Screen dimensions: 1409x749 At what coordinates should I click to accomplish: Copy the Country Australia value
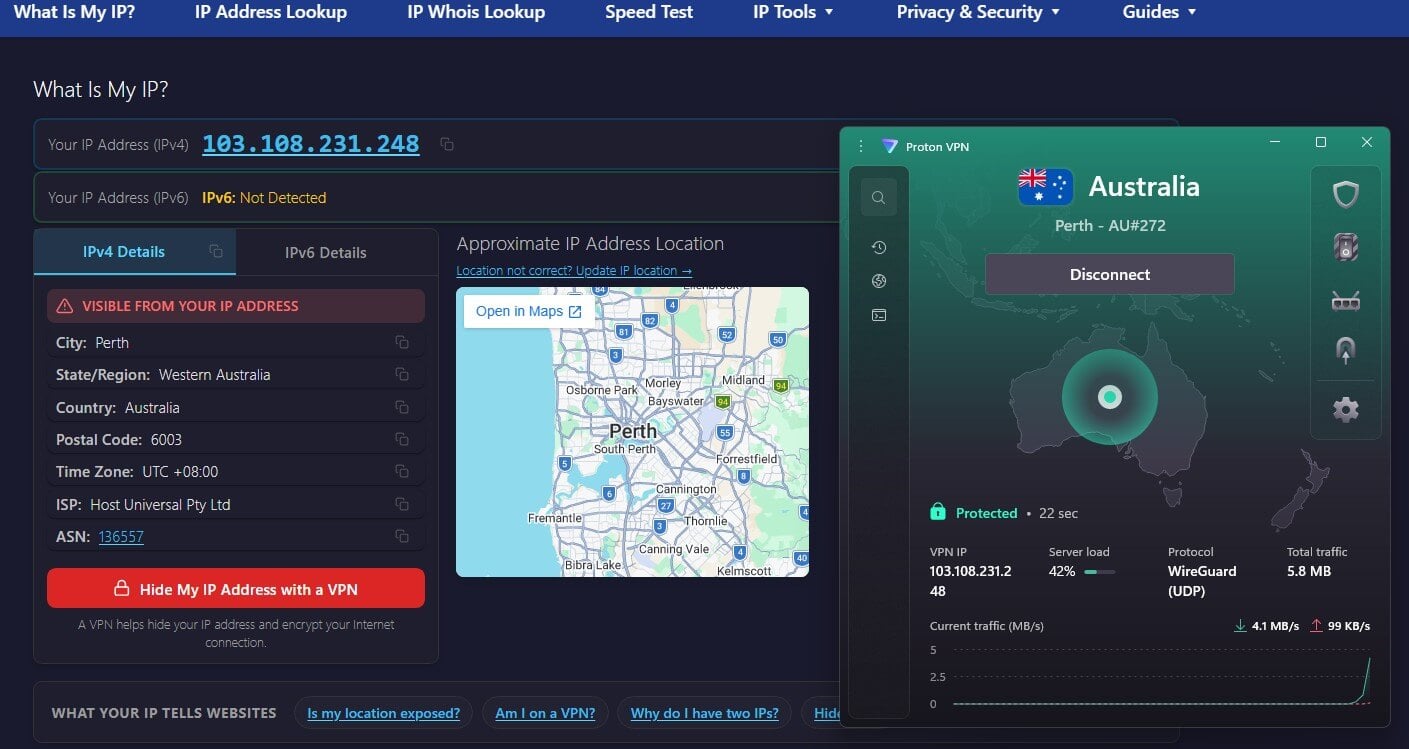pos(402,408)
